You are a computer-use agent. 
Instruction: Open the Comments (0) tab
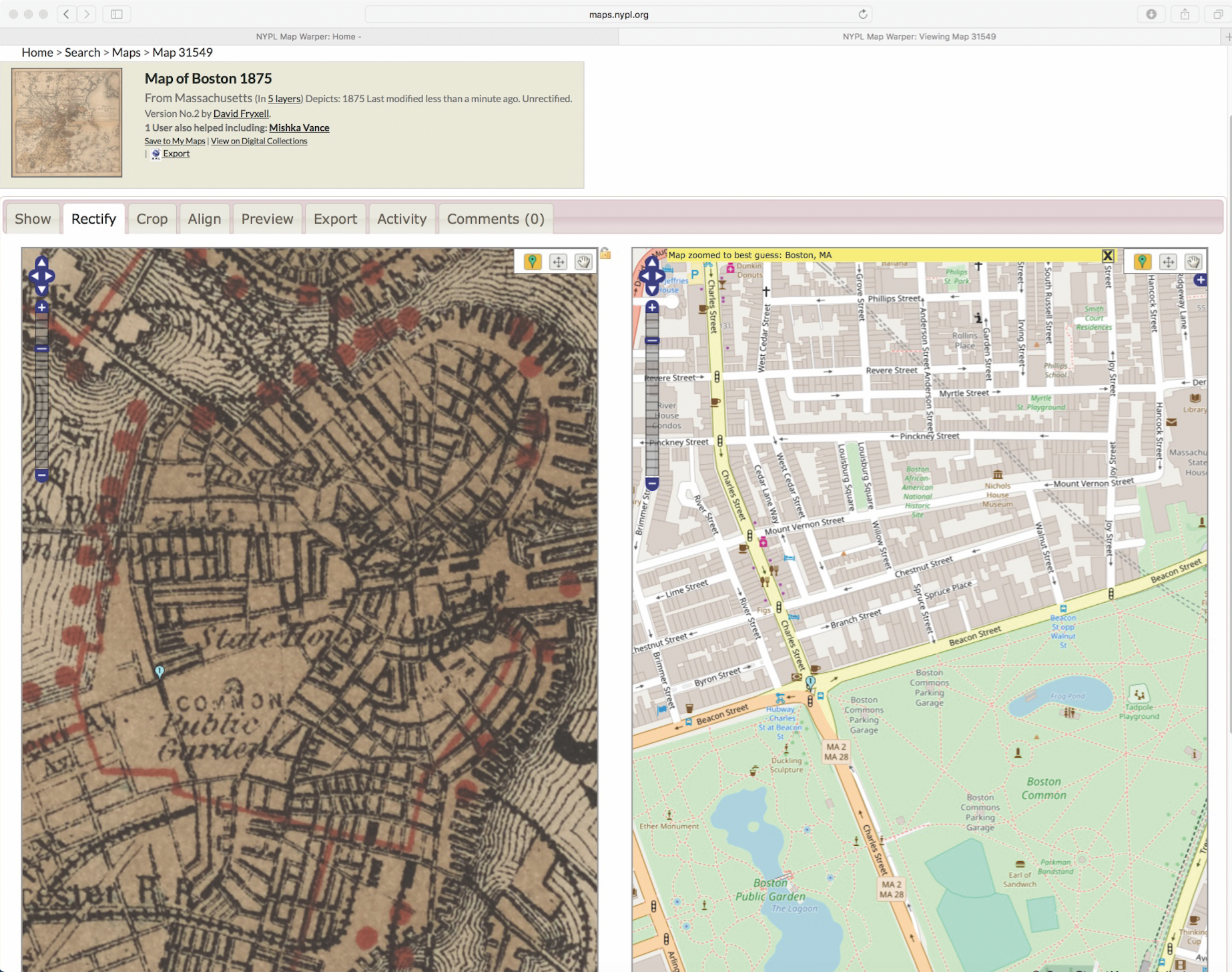(495, 219)
